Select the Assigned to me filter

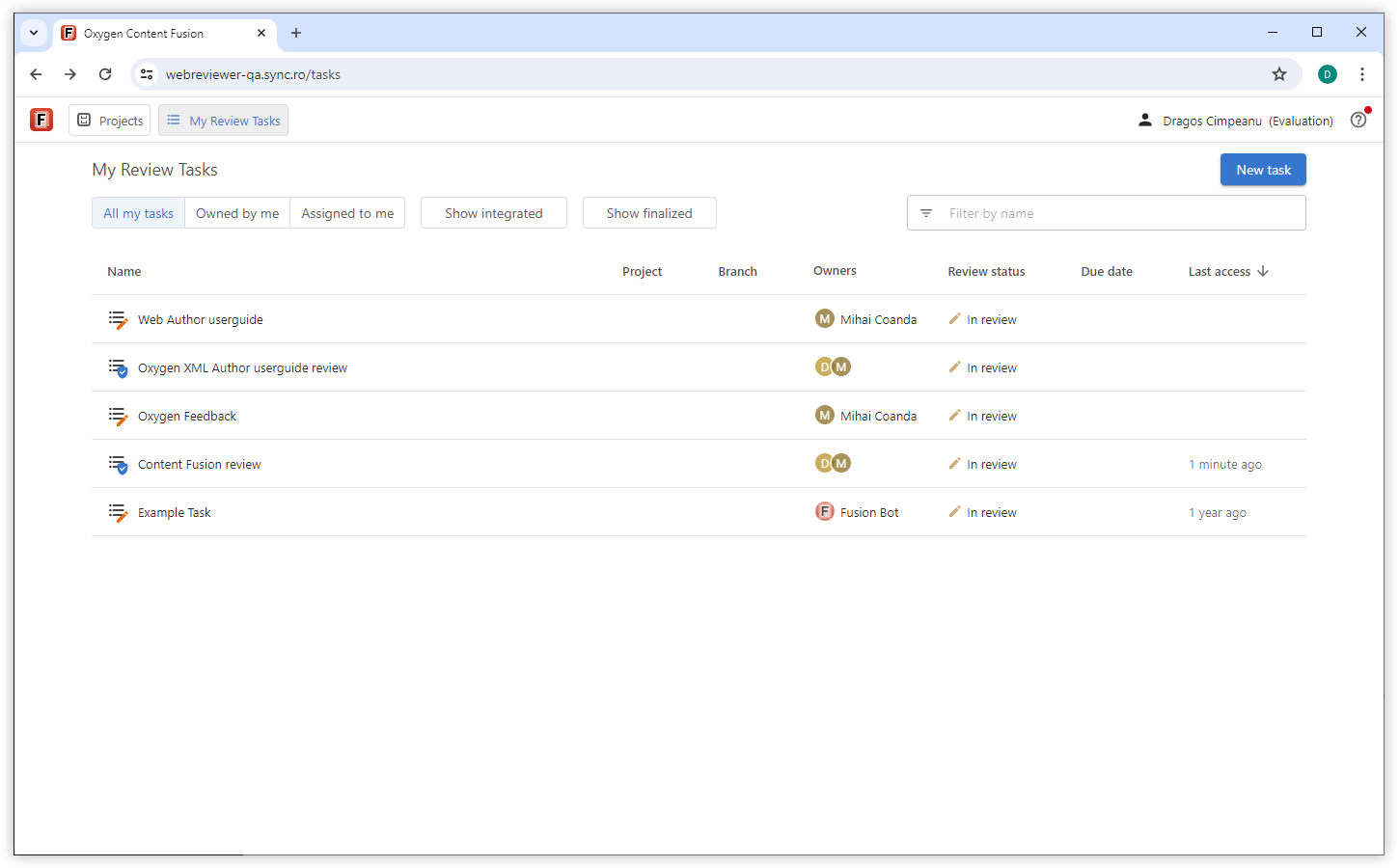pyautogui.click(x=347, y=213)
